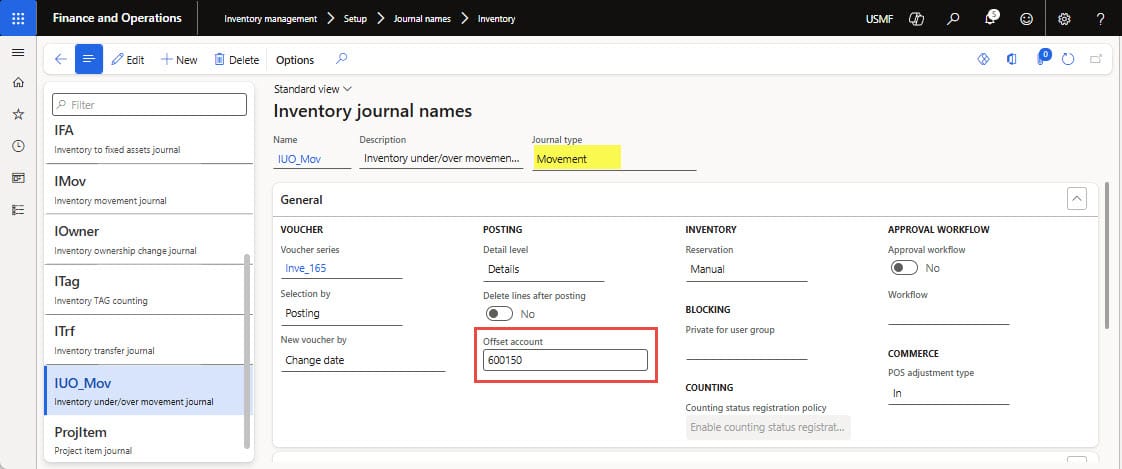Open Copilot icon in top bar
Image resolution: width=1122 pixels, height=469 pixels.
916,19
